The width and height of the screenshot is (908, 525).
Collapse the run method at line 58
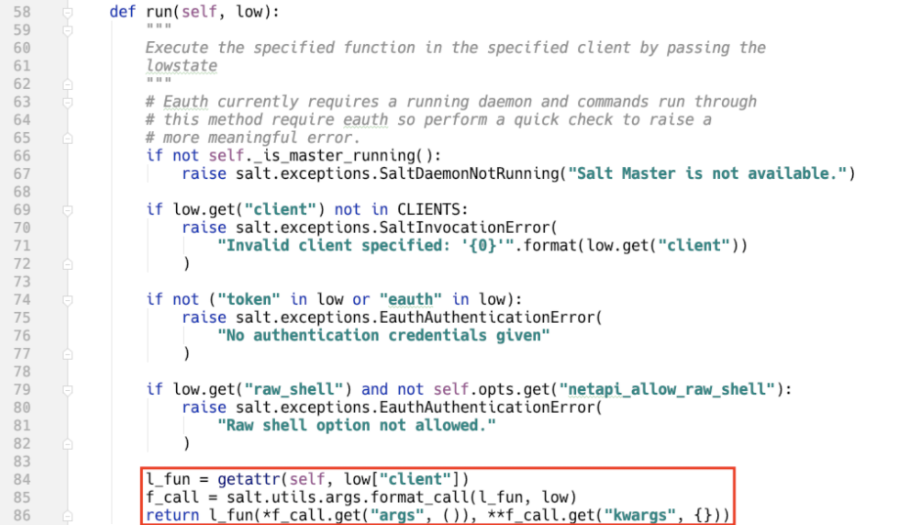coord(67,12)
